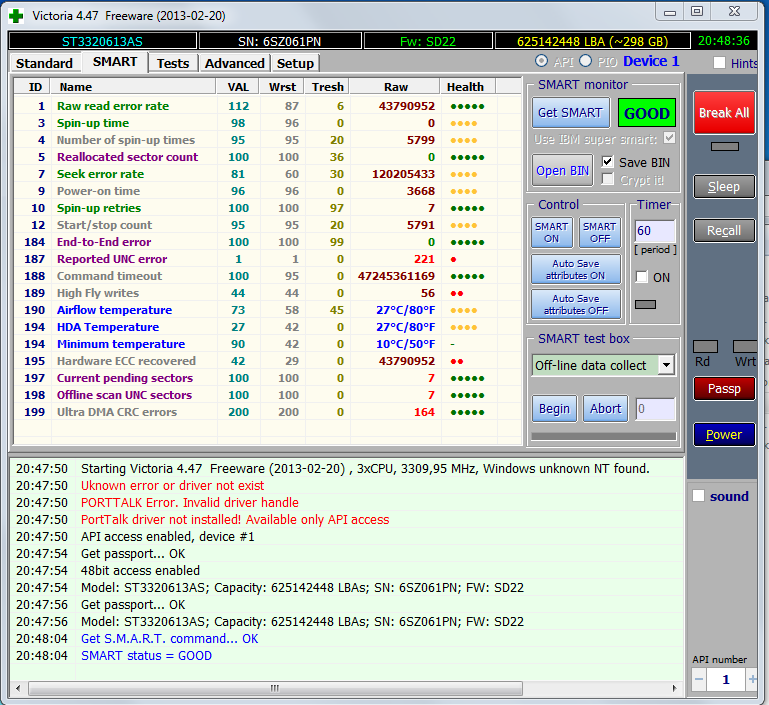Click the Open BIN button
Screen dimensions: 769x705
tap(562, 171)
